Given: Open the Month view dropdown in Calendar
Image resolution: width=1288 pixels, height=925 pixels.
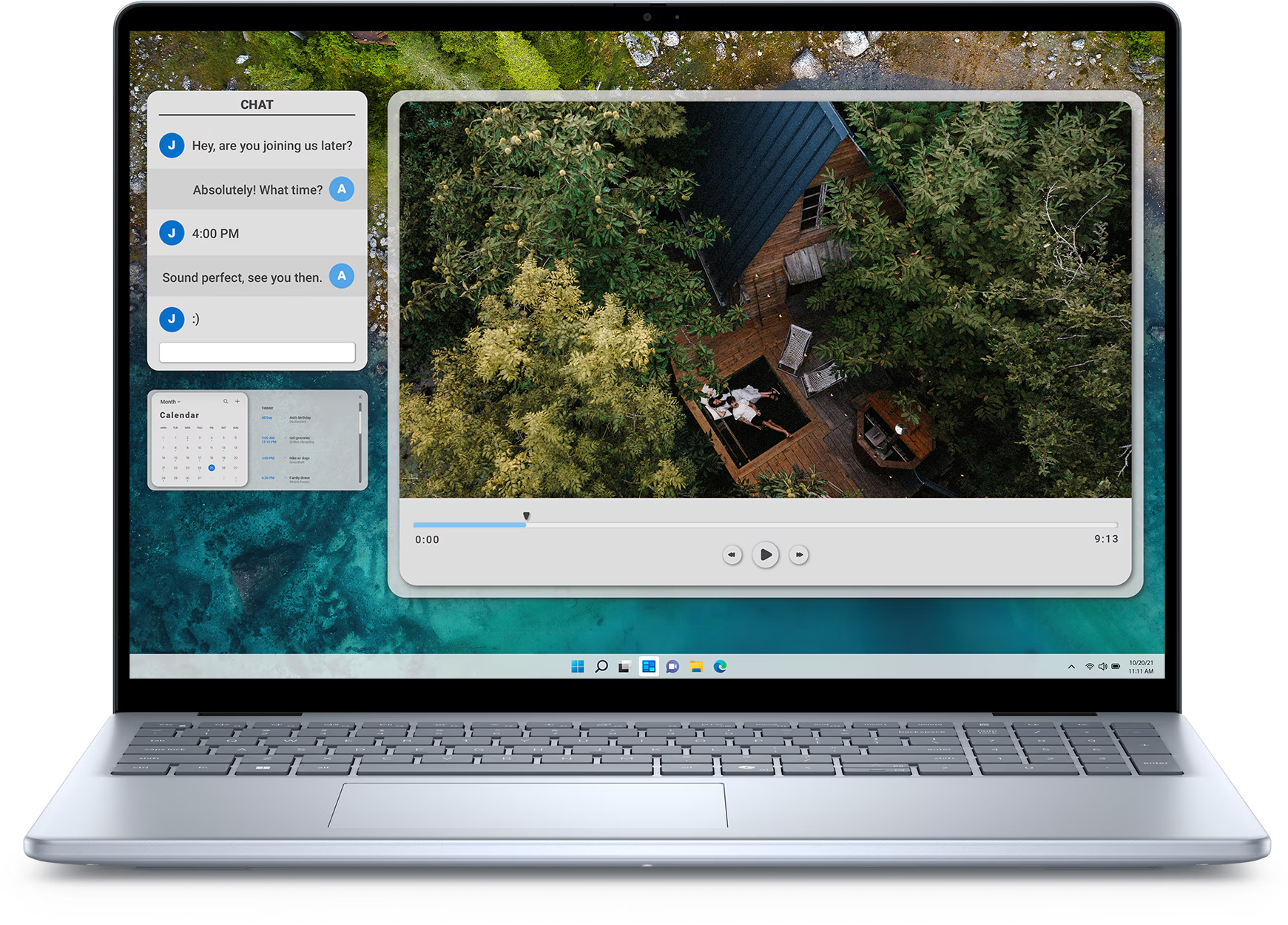Looking at the screenshot, I should tap(170, 402).
